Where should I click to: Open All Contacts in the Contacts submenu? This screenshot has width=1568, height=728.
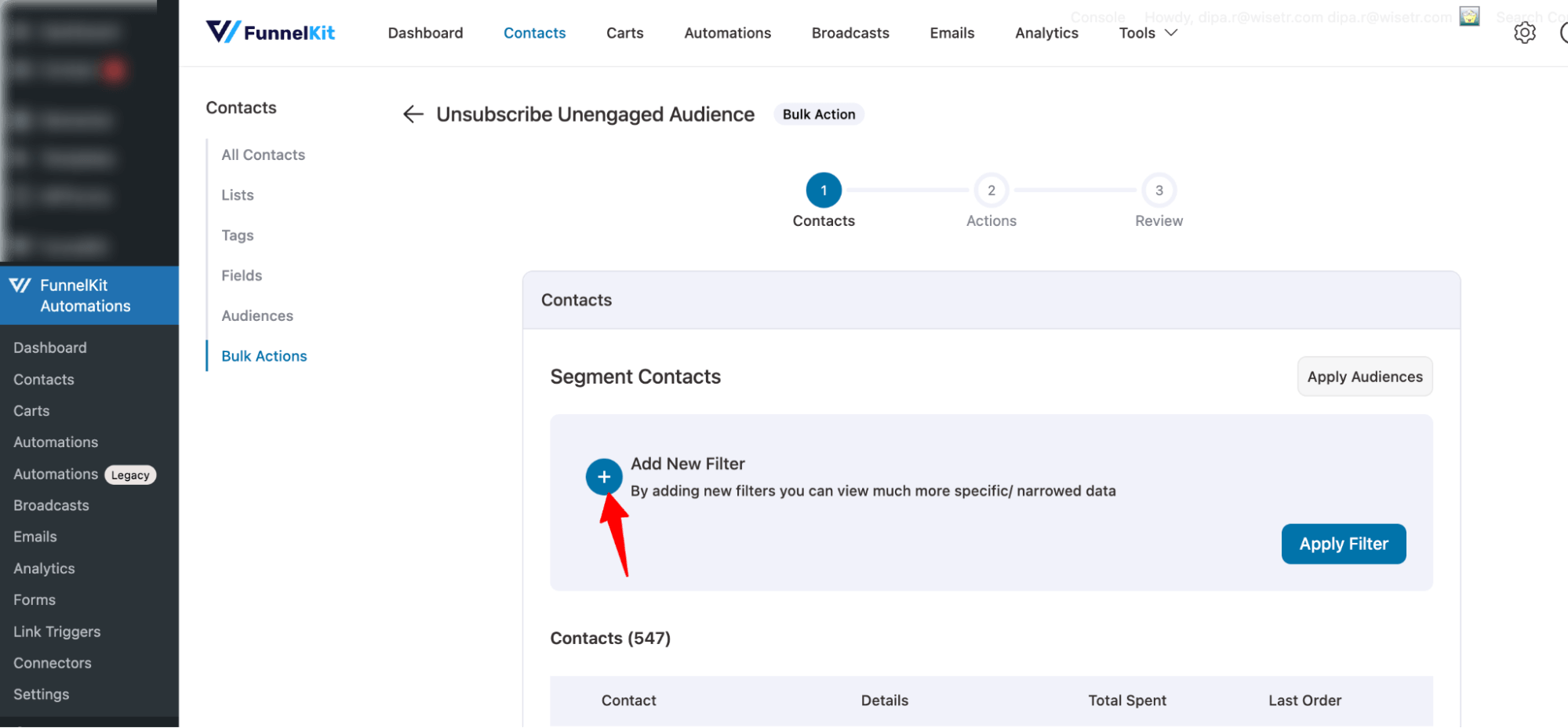[x=263, y=155]
